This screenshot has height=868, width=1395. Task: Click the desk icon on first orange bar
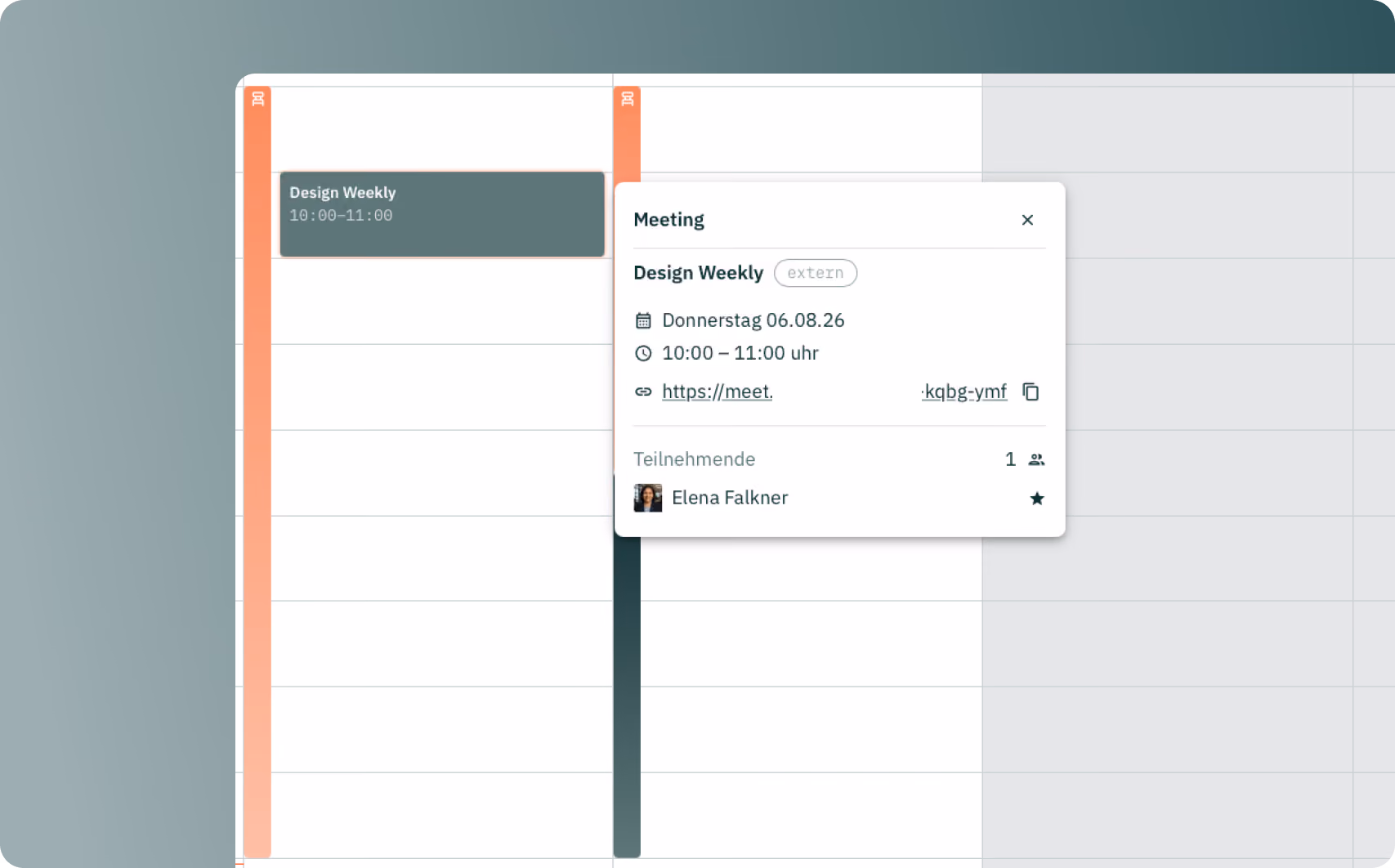(x=258, y=99)
